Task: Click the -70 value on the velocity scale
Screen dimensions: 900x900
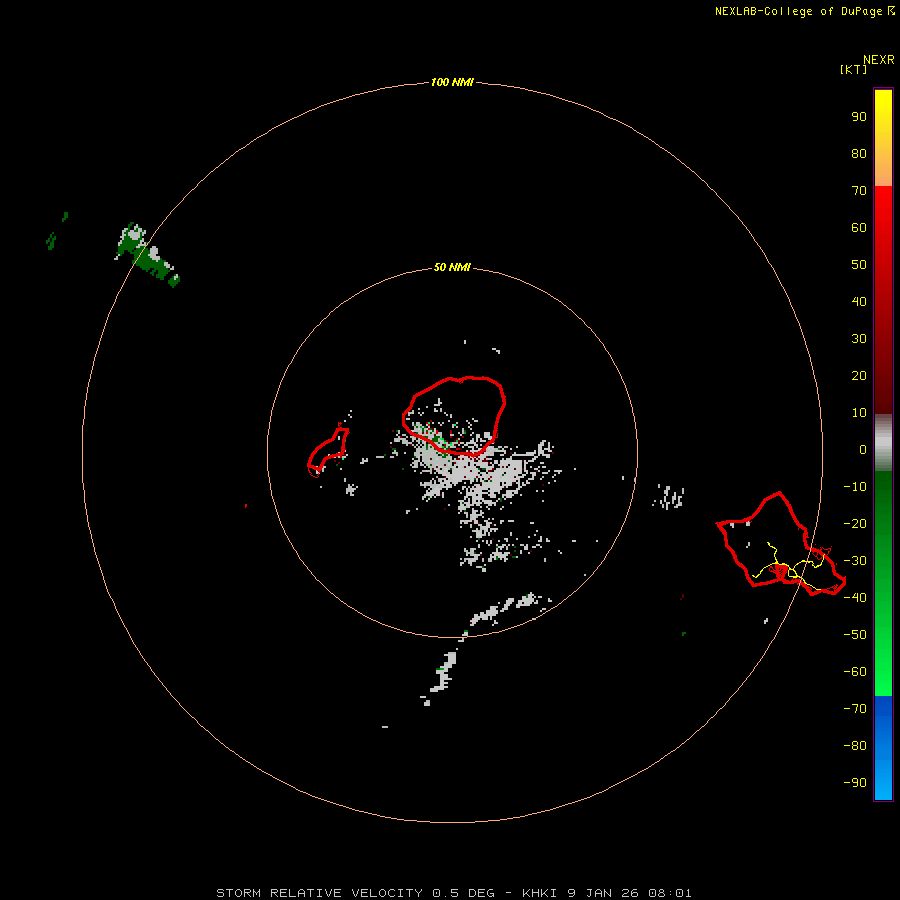Action: pos(855,709)
